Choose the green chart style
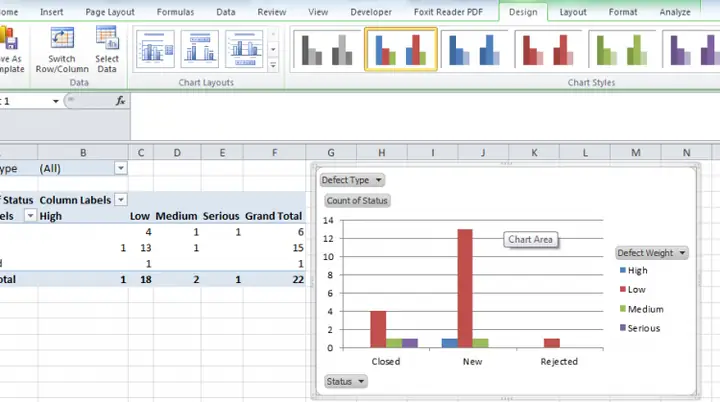720x402 pixels. pyautogui.click(x=622, y=49)
